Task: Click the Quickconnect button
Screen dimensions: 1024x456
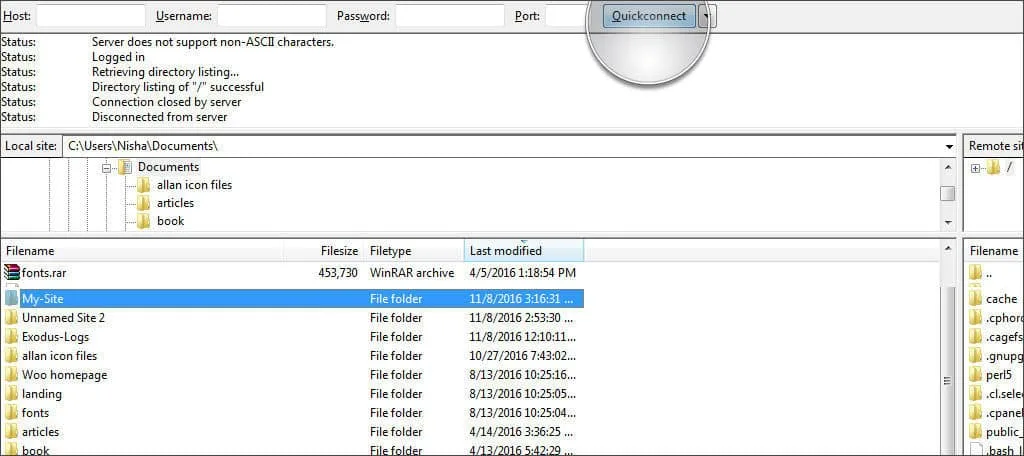Action: [x=648, y=16]
